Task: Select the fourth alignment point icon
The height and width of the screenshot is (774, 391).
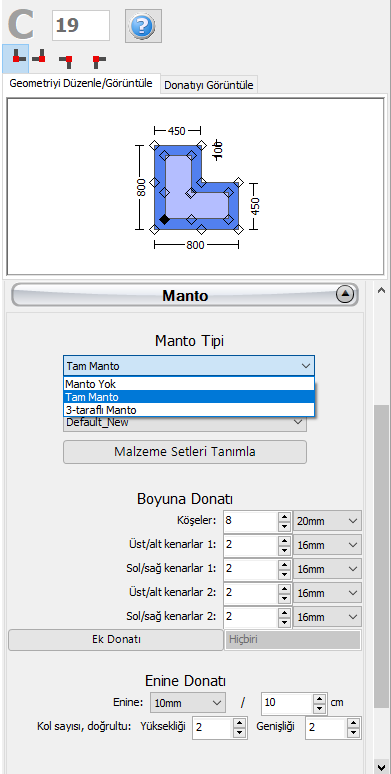Action: (98, 60)
